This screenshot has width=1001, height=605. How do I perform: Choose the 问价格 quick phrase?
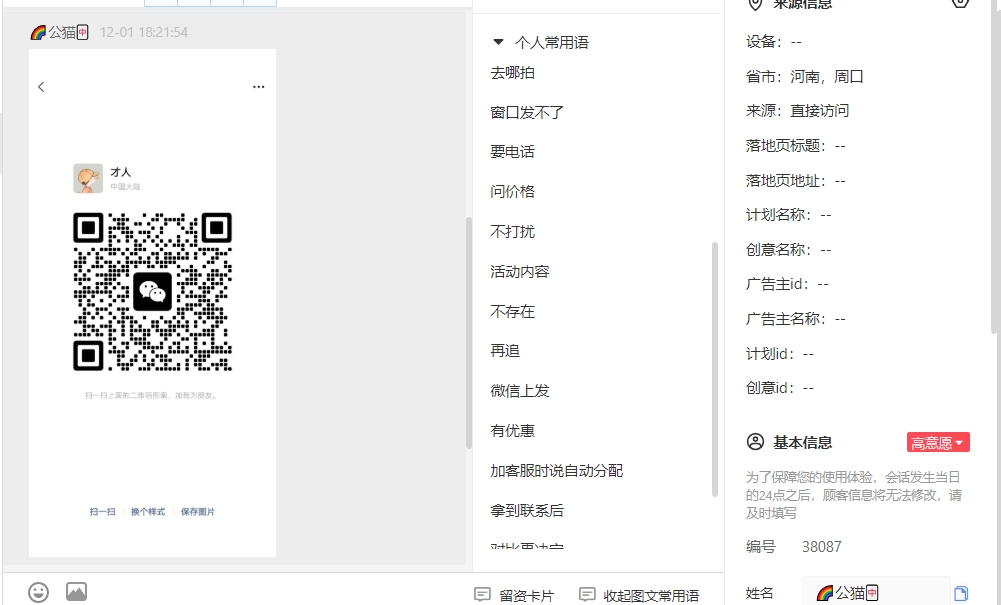click(x=513, y=191)
